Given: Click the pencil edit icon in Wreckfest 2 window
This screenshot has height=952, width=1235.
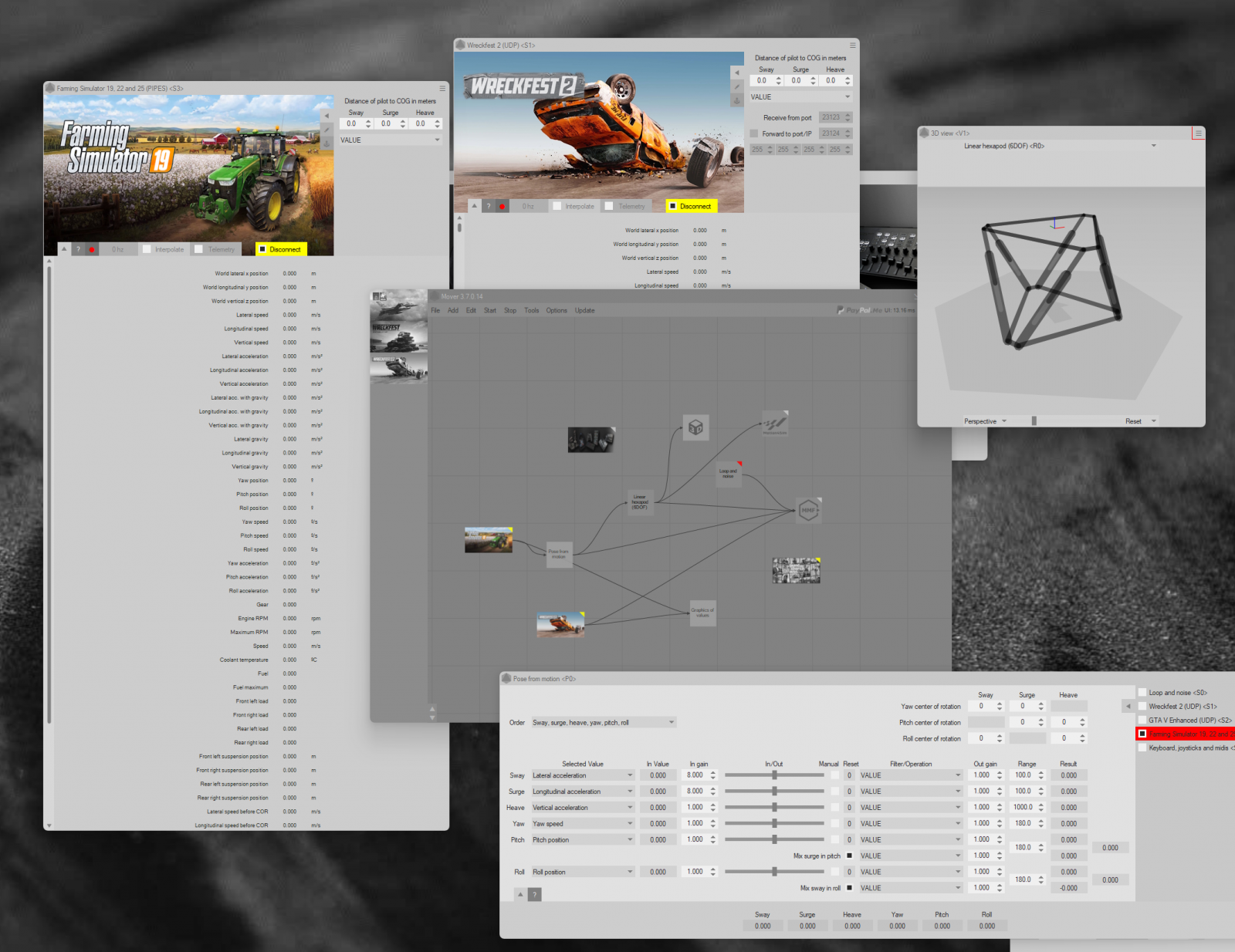Looking at the screenshot, I should pyautogui.click(x=736, y=86).
